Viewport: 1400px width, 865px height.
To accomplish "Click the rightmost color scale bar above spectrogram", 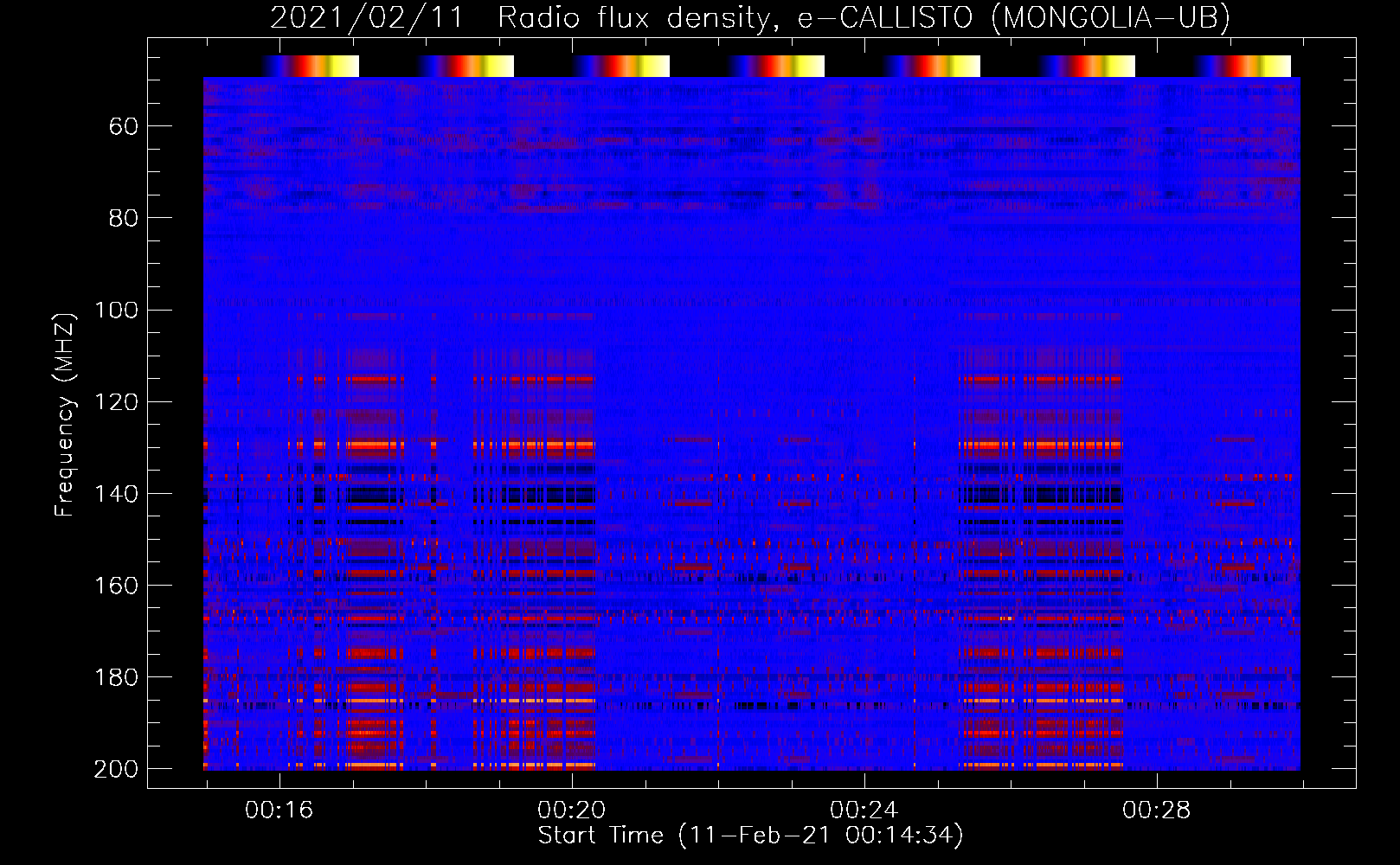I will point(1243,66).
